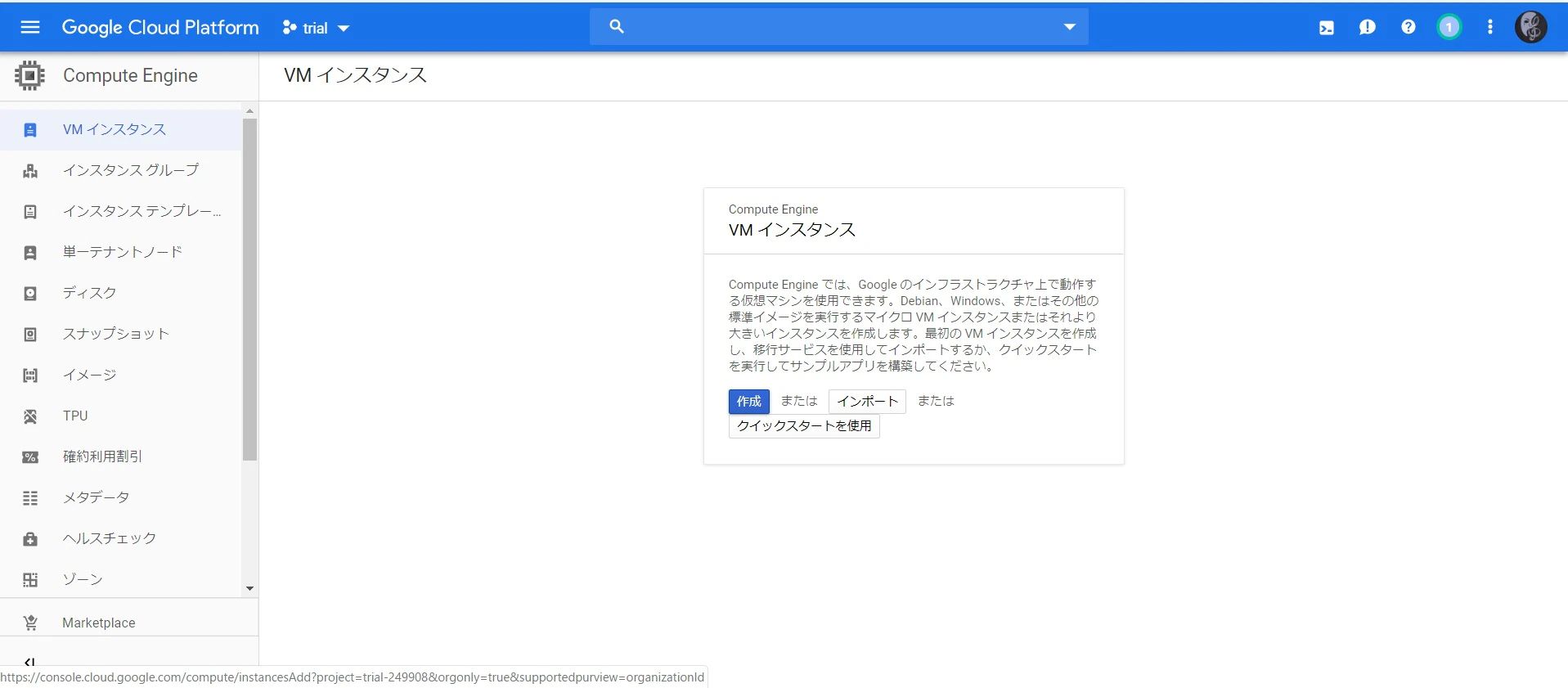Click sidebar scrollbar up arrow
This screenshot has height=688, width=1568.
click(x=249, y=110)
